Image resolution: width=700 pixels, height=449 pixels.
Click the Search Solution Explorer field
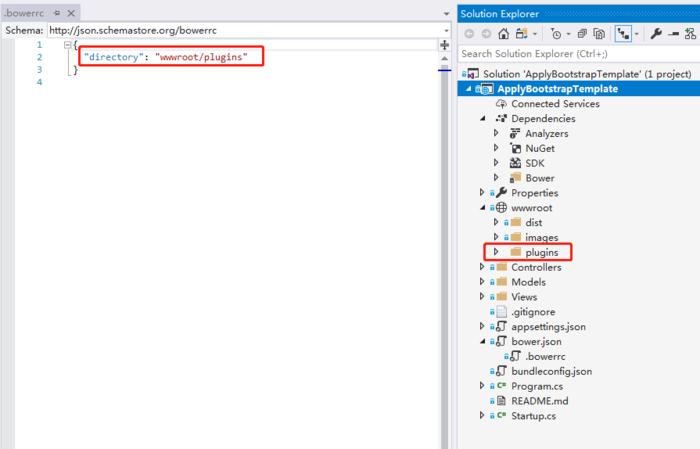pyautogui.click(x=579, y=54)
